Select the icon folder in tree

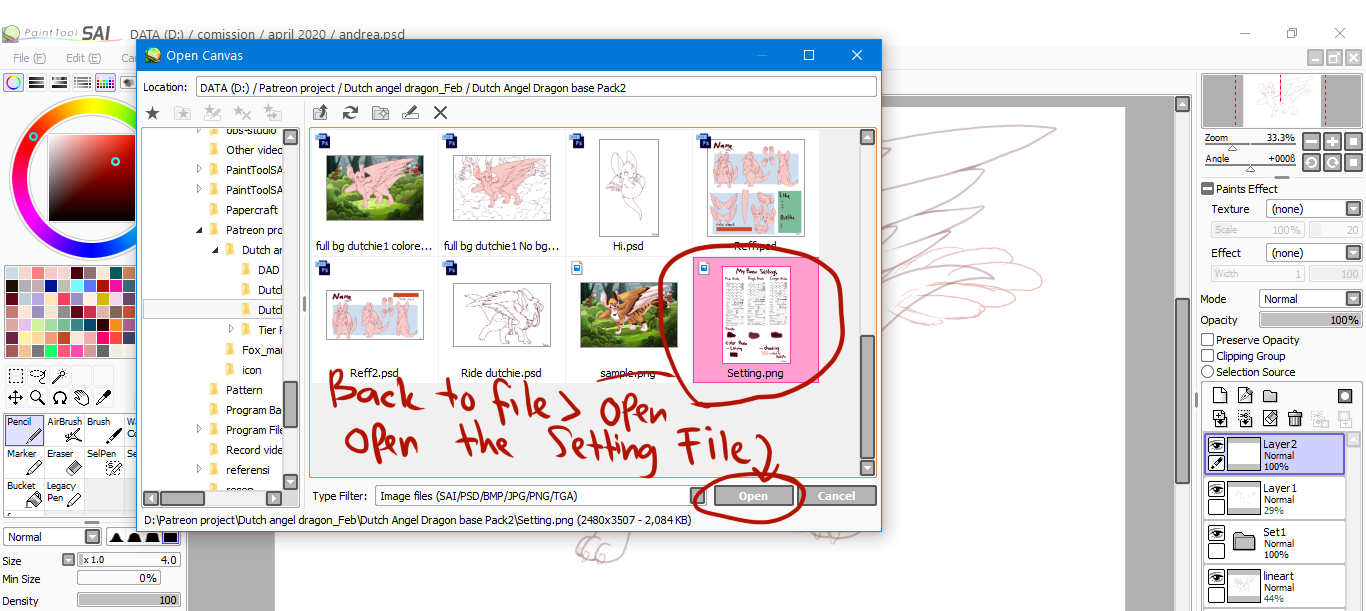pyautogui.click(x=251, y=370)
